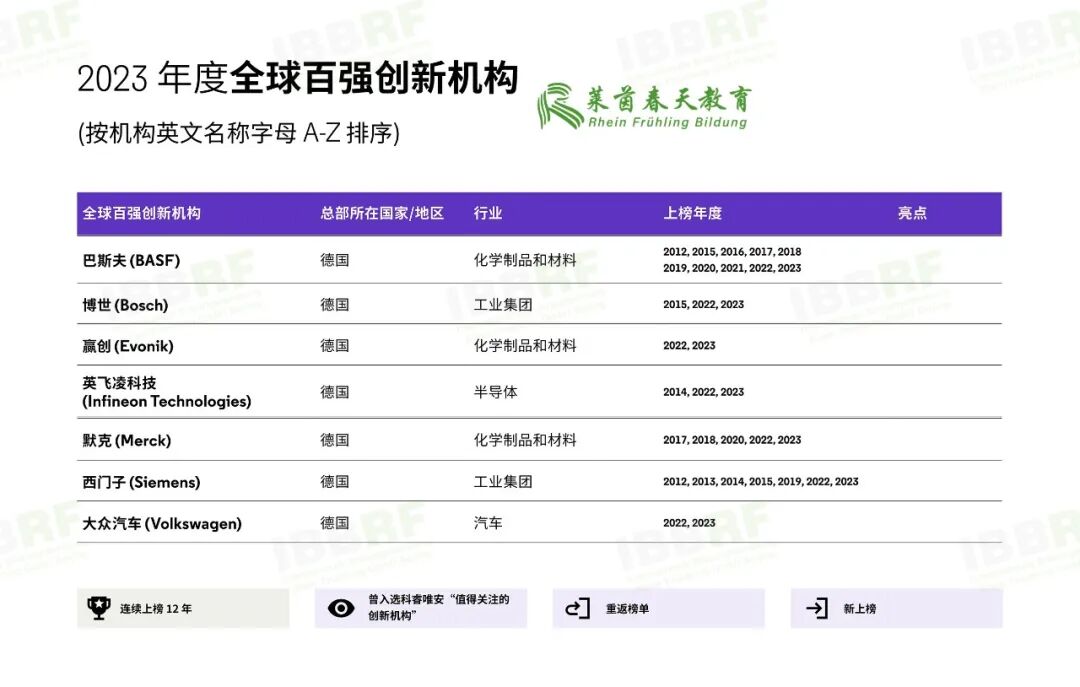The width and height of the screenshot is (1080, 687).
Task: Click the 上榜年度 column header
Action: tap(693, 213)
